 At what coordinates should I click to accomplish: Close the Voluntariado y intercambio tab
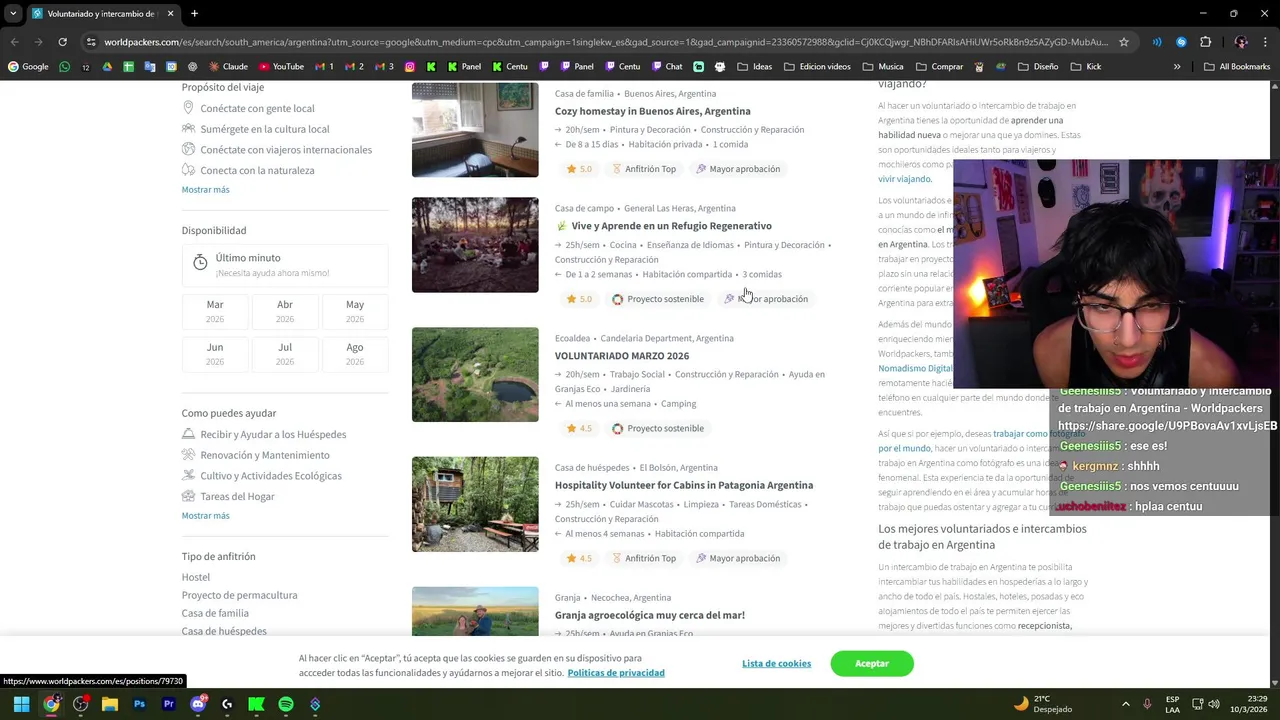tap(170, 14)
